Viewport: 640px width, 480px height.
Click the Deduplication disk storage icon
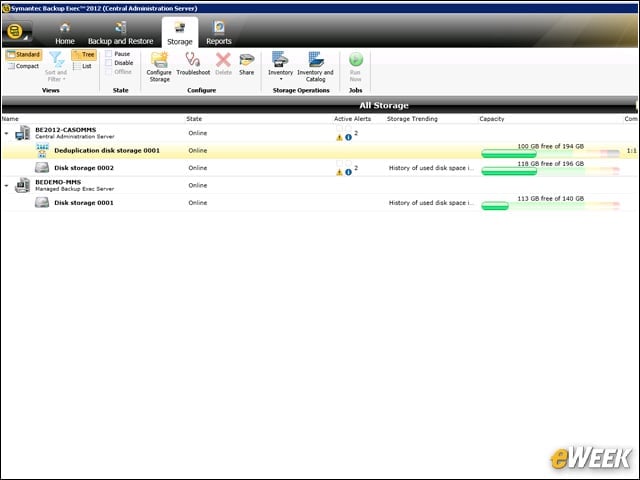coord(42,151)
